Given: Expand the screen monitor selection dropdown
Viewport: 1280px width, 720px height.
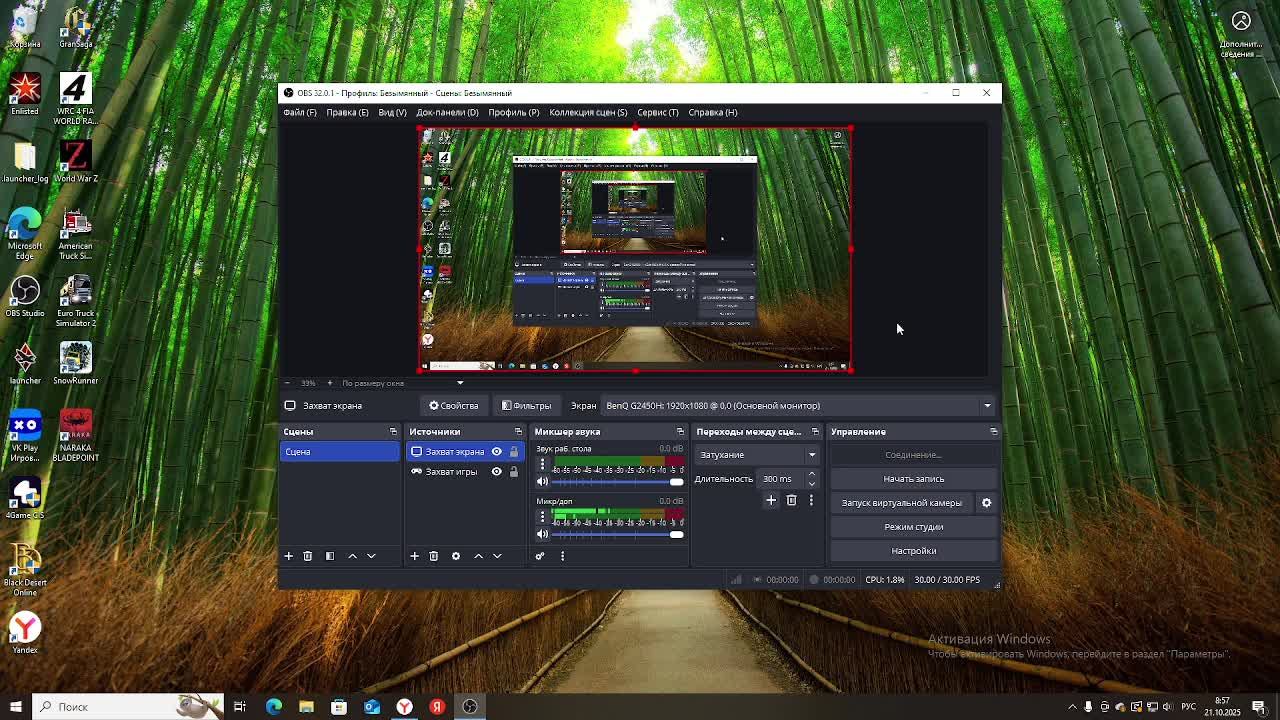Looking at the screenshot, I should 987,406.
